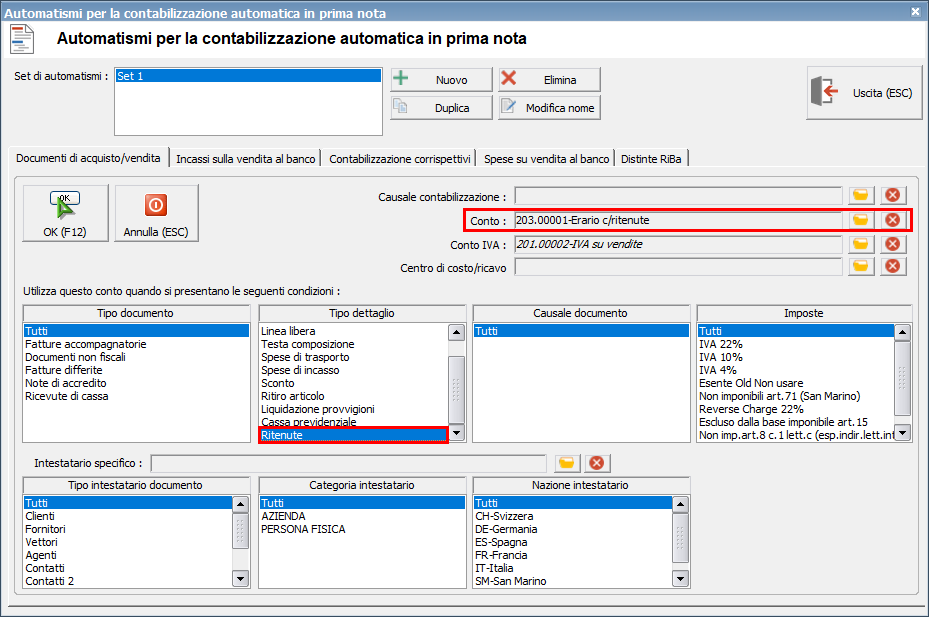Select Fatture accompagnatorie document type
This screenshot has width=929, height=617.
pos(136,344)
